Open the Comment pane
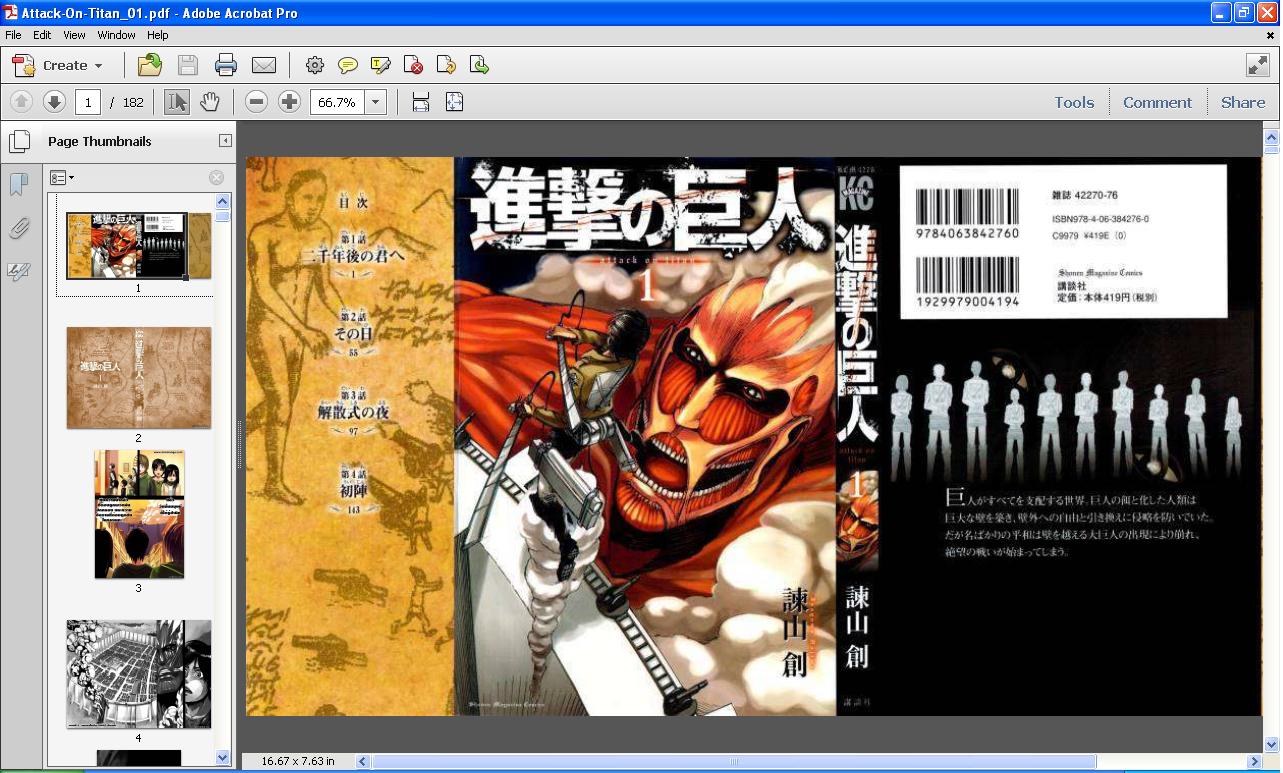 [x=1157, y=102]
